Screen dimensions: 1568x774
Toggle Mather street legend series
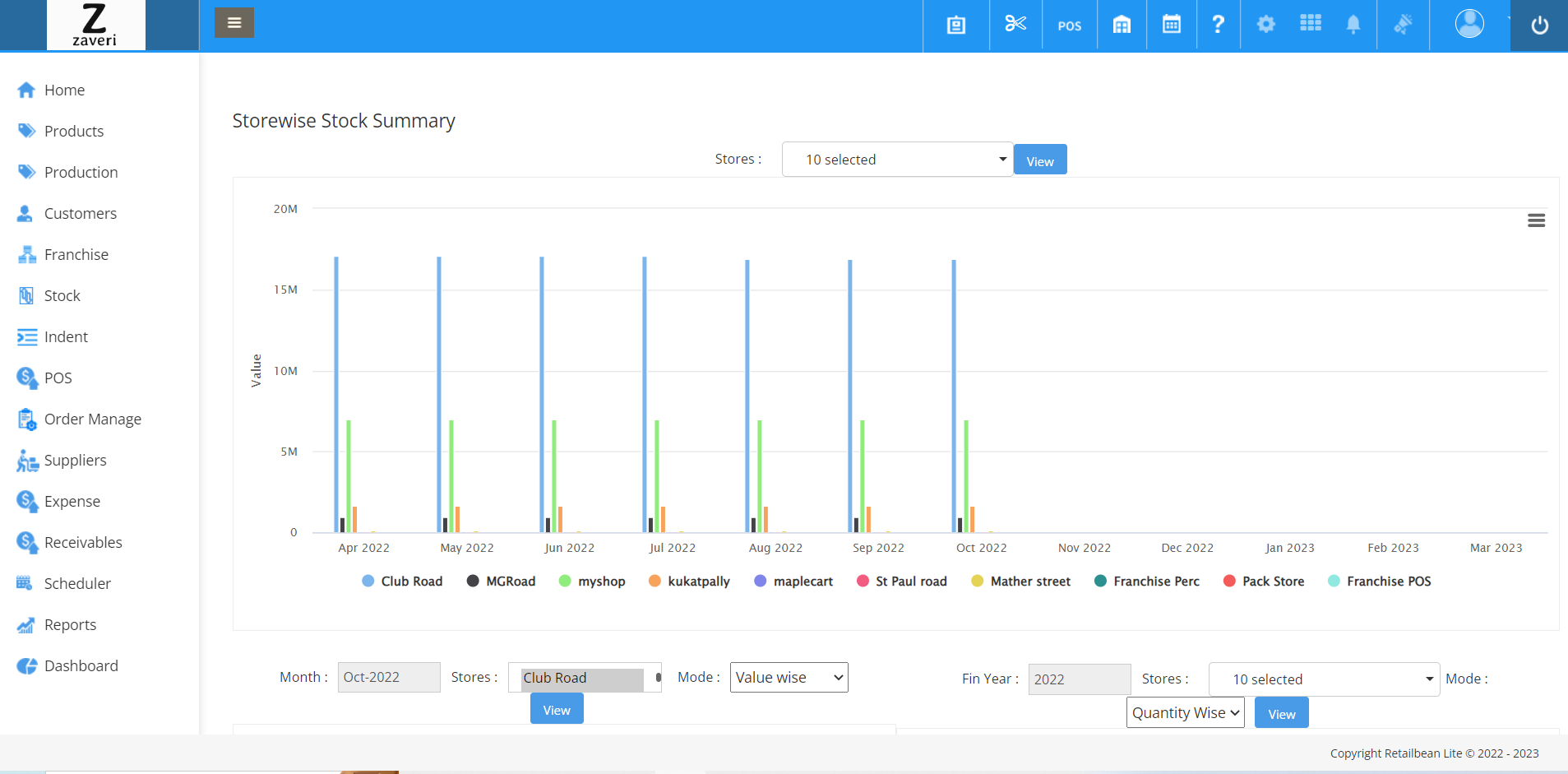1021,581
